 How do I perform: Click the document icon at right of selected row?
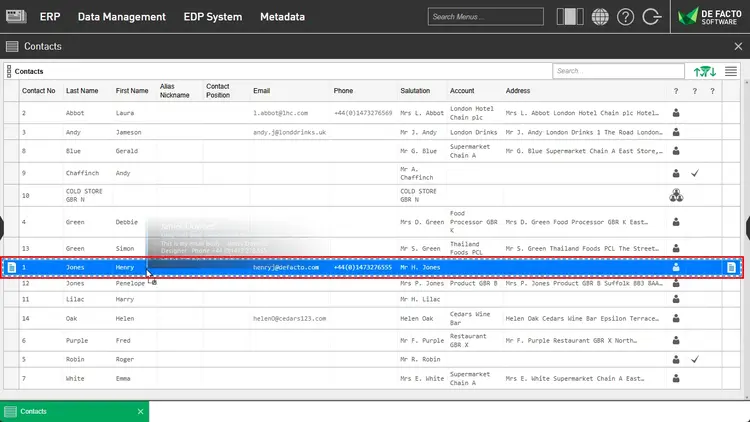(732, 267)
